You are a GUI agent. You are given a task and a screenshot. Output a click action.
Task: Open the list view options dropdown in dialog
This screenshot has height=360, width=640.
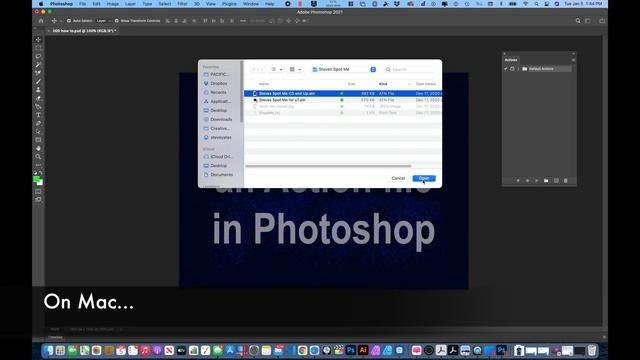[277, 69]
